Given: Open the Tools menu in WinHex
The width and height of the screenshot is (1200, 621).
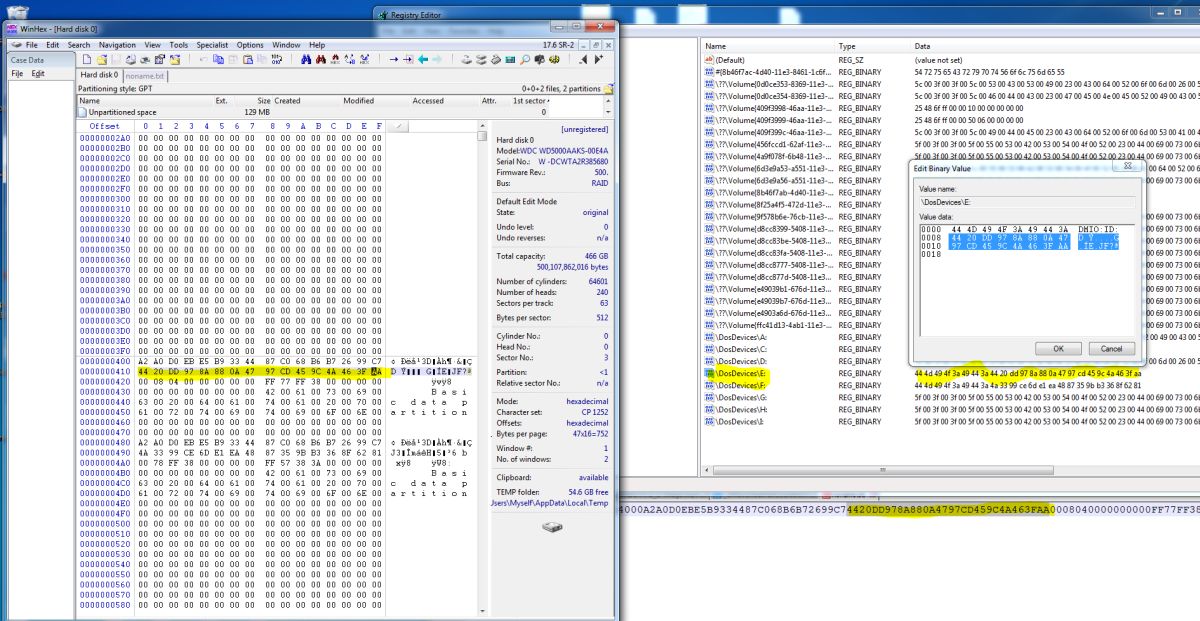Looking at the screenshot, I should tap(179, 45).
